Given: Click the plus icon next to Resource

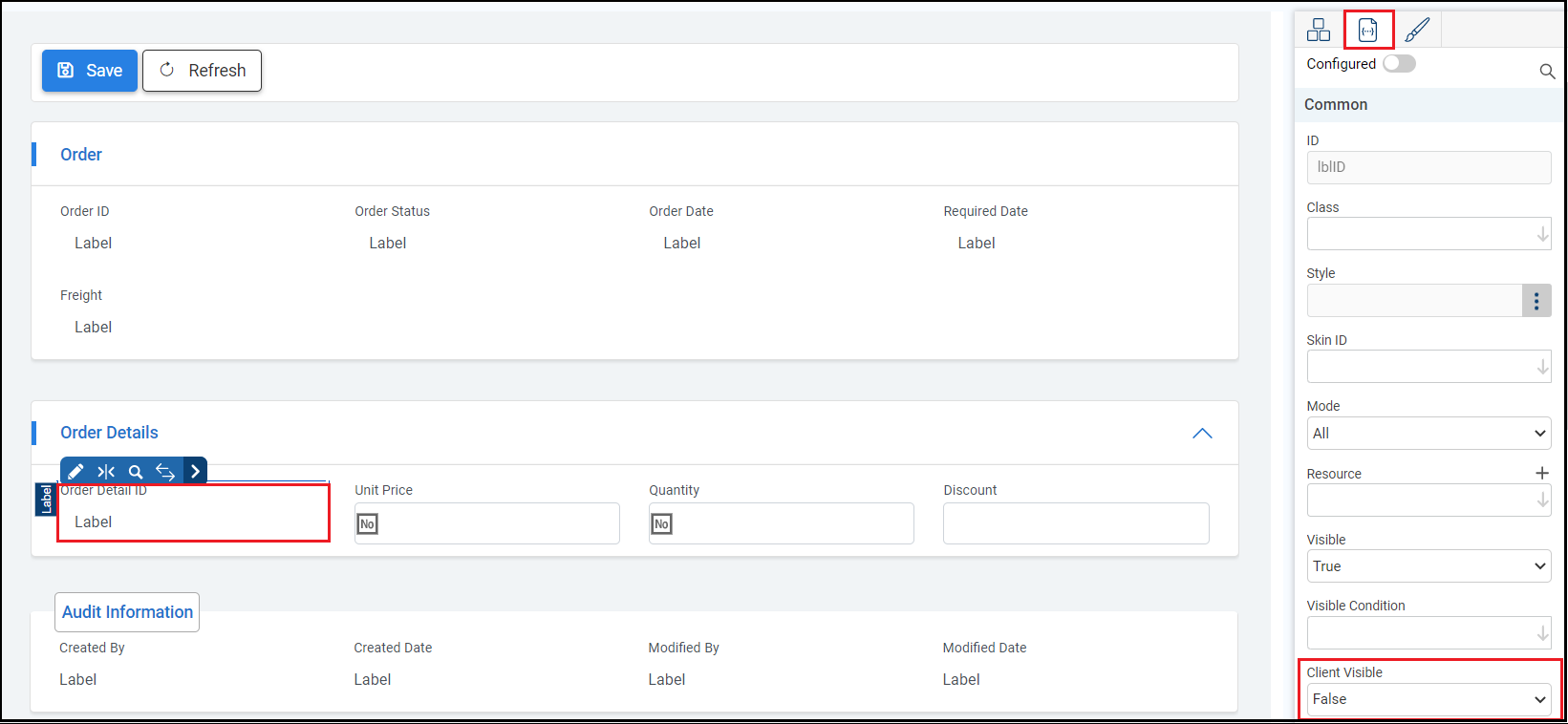Looking at the screenshot, I should point(1541,473).
